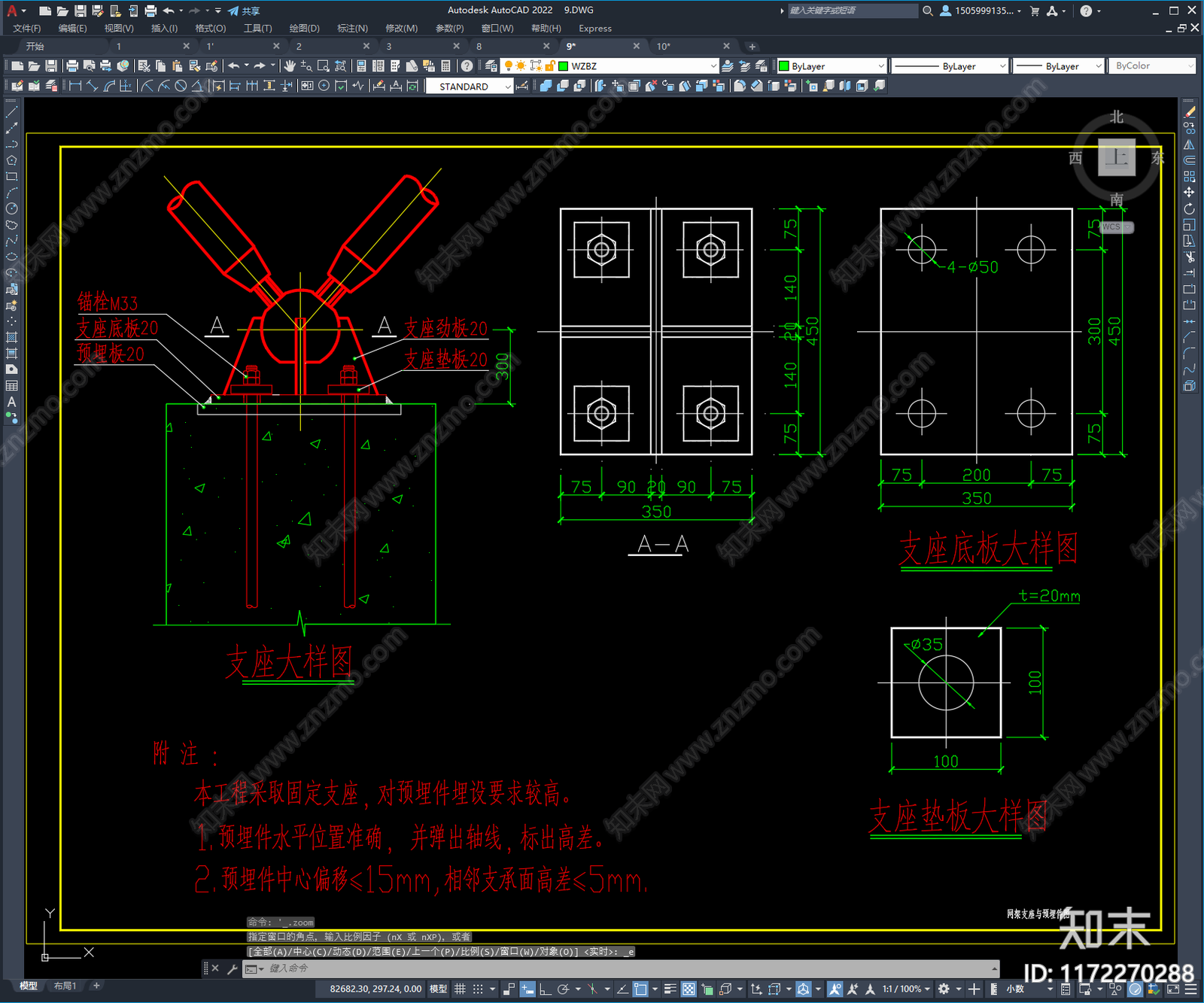The image size is (1204, 1003).
Task: Click the Help question mark icon
Action: click(467, 66)
